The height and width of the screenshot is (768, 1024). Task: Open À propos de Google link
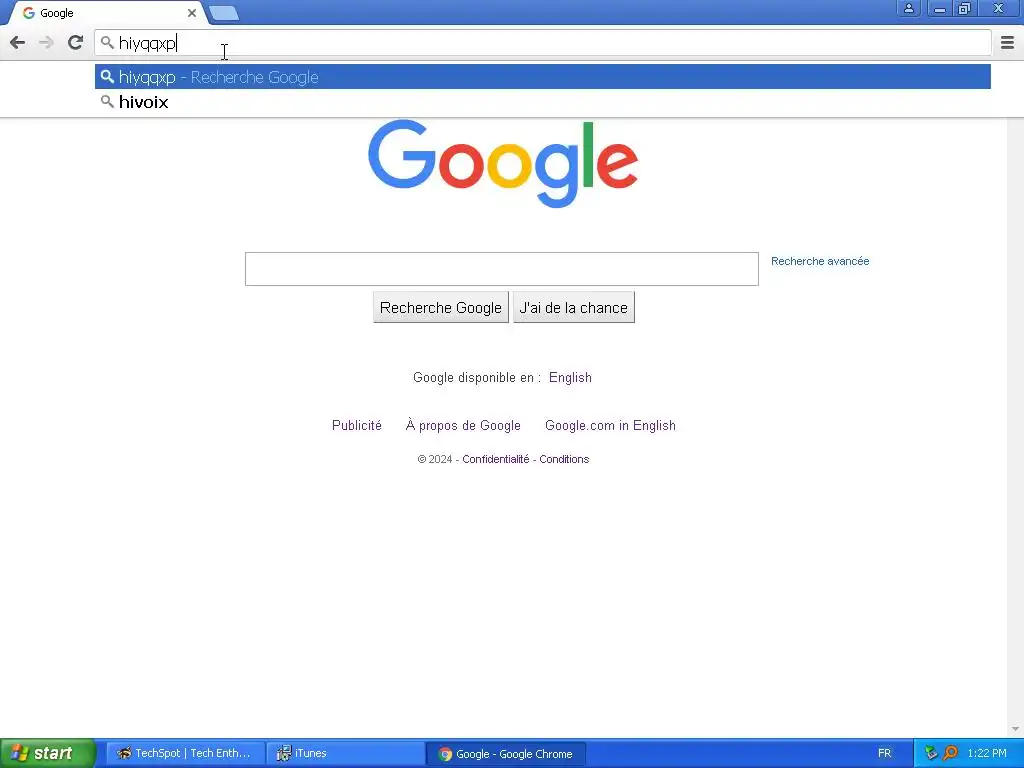click(463, 426)
